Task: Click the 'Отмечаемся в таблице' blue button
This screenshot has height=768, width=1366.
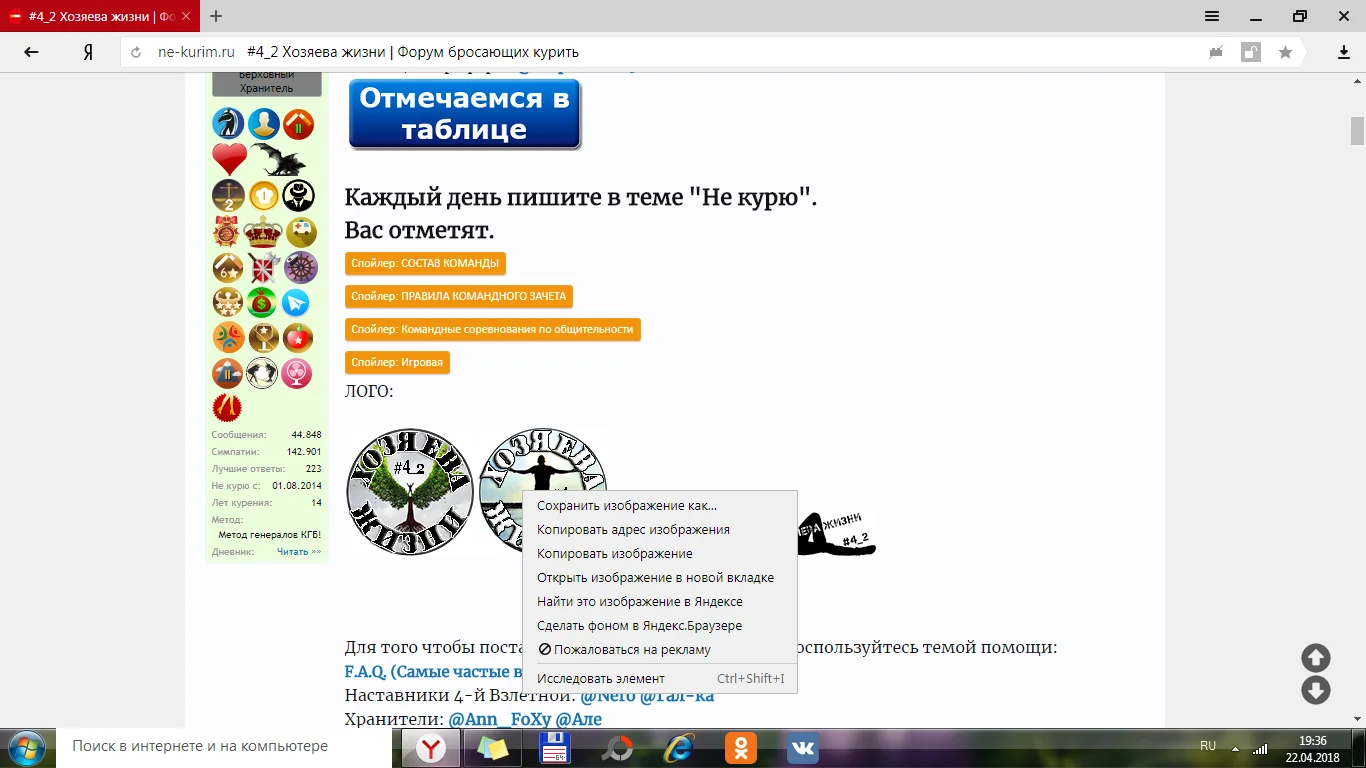Action: (465, 114)
